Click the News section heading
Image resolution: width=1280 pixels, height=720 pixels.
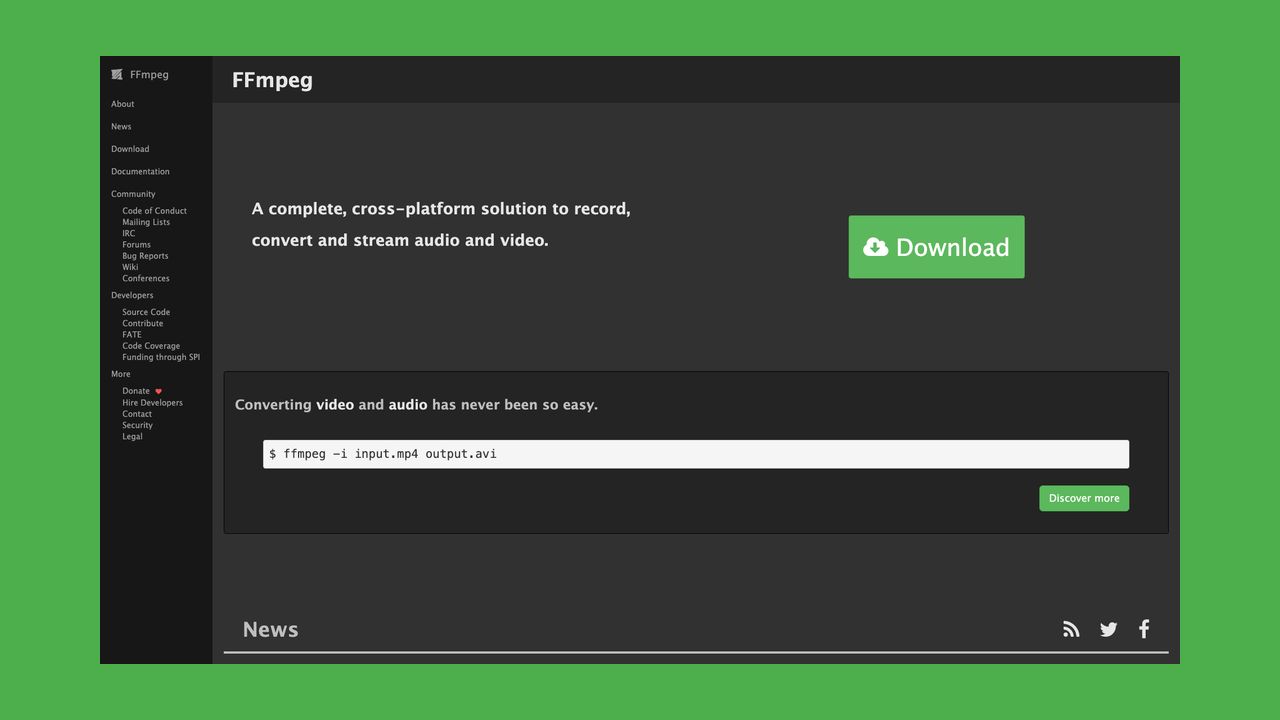click(270, 629)
